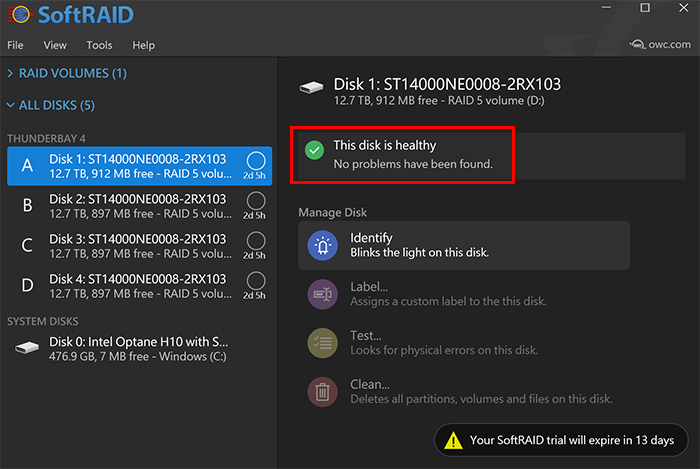Screen dimensions: 700x469
Task: Select Disk 3 in ThunderBay 4 list
Action: (x=140, y=246)
